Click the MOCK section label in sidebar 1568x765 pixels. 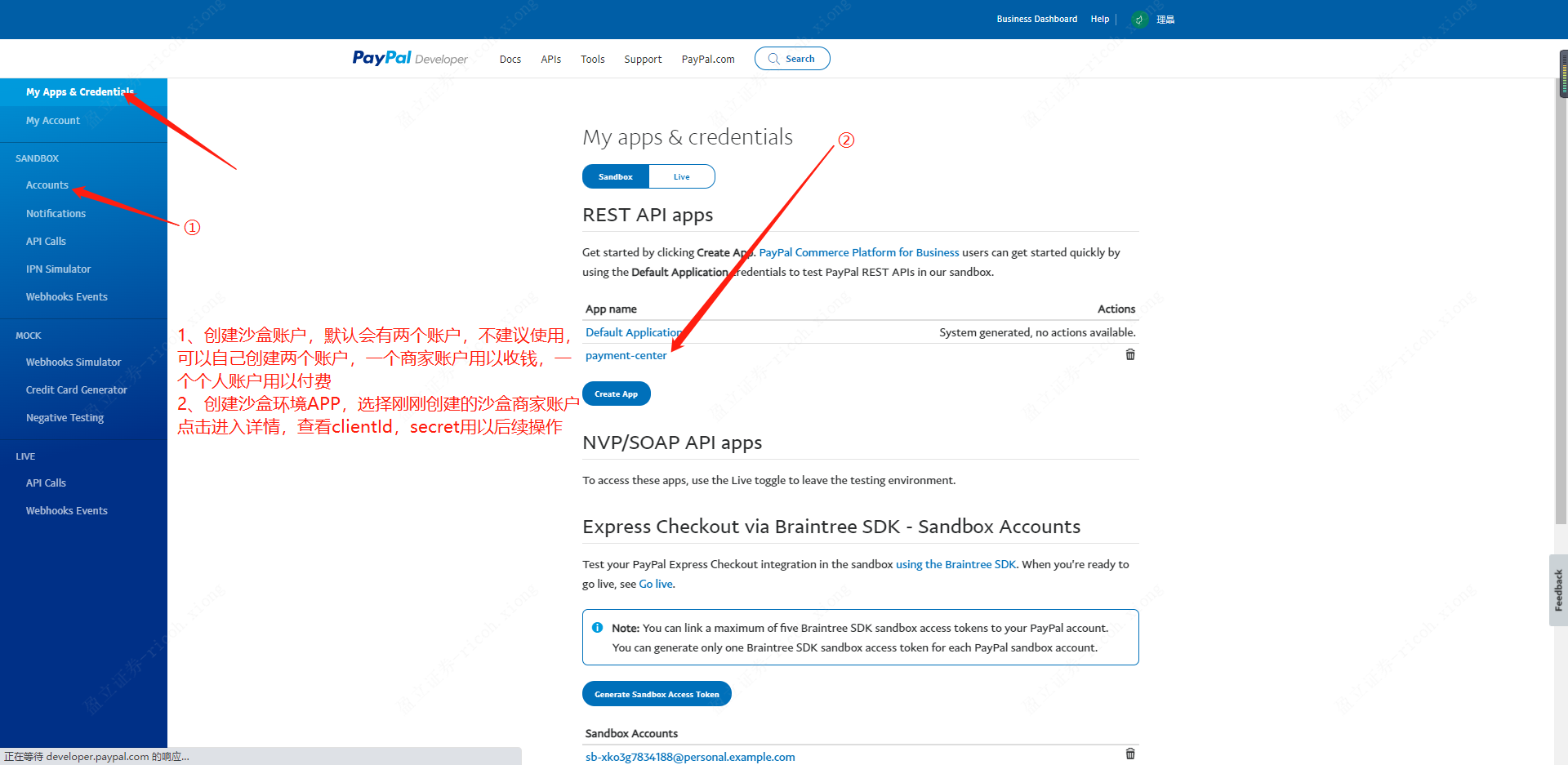pyautogui.click(x=29, y=336)
